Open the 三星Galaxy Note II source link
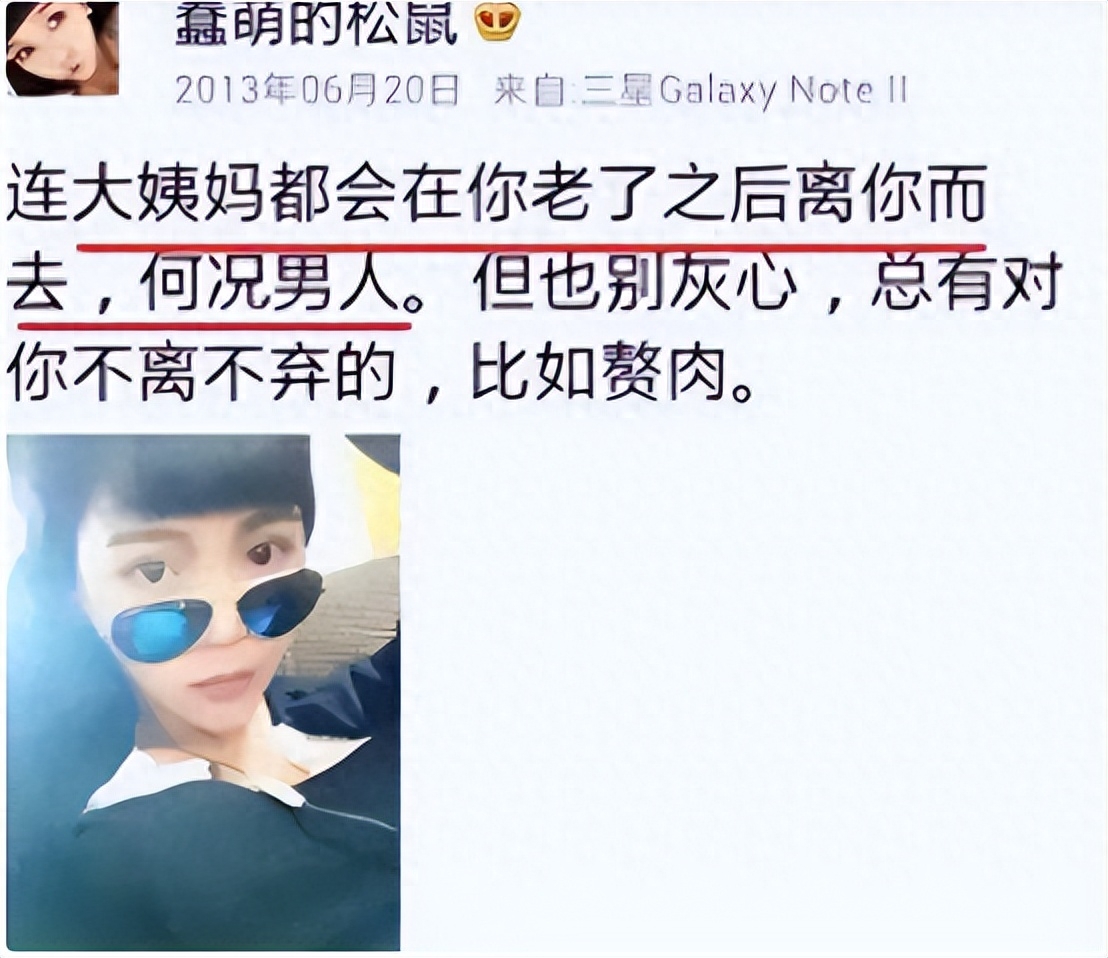This screenshot has height=958, width=1108. pos(744,91)
